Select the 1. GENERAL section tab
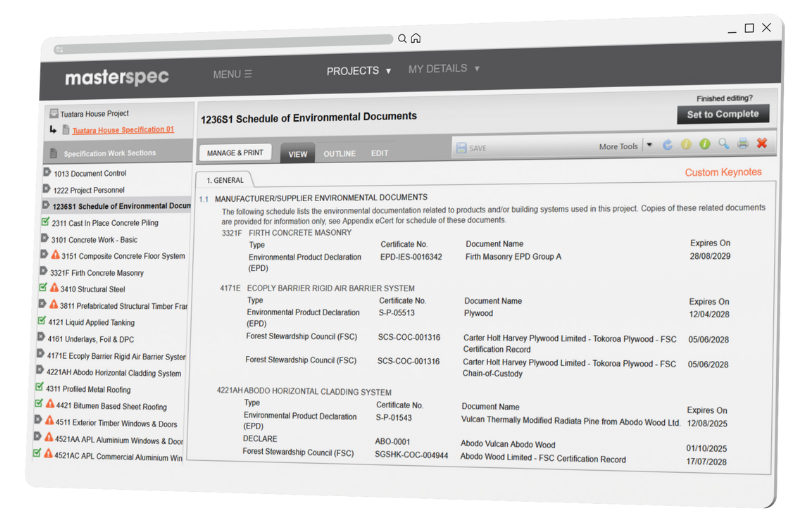This screenshot has height=523, width=810. click(225, 180)
